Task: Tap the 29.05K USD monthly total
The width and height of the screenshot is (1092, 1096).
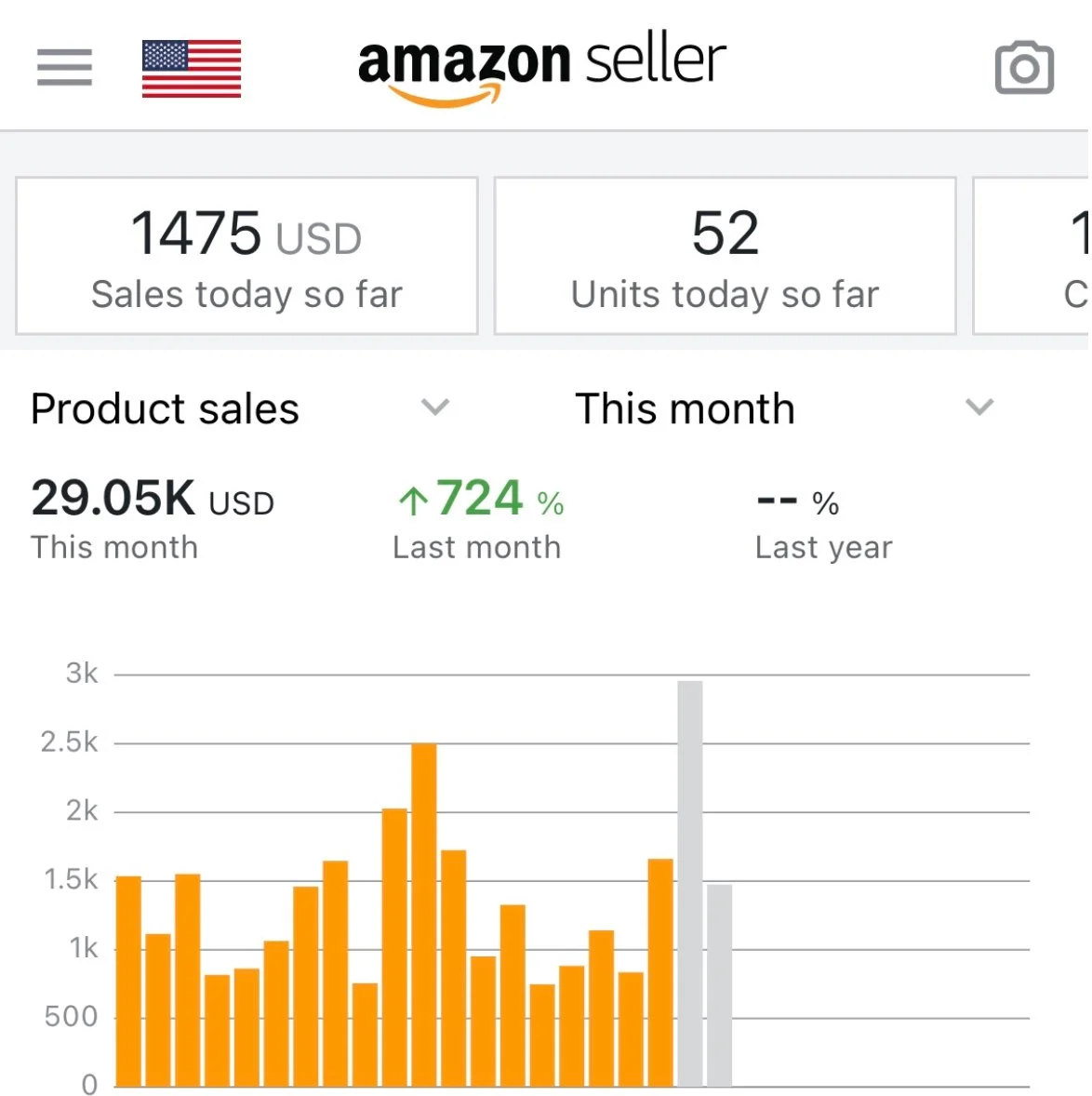Action: pos(153,499)
